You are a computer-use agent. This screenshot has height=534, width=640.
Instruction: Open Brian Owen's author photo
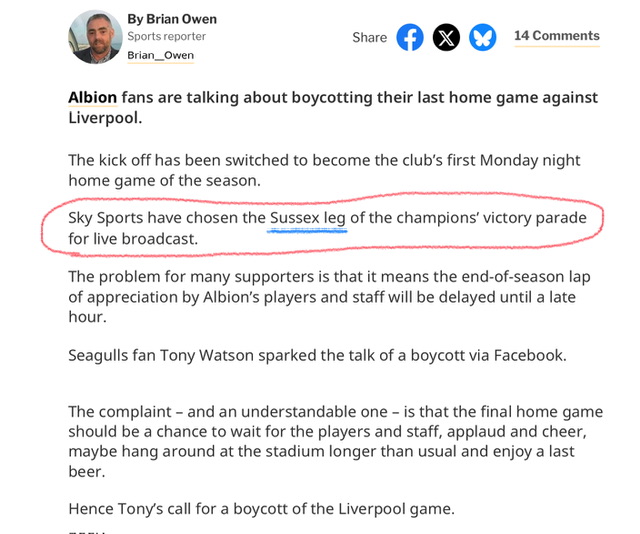click(95, 37)
